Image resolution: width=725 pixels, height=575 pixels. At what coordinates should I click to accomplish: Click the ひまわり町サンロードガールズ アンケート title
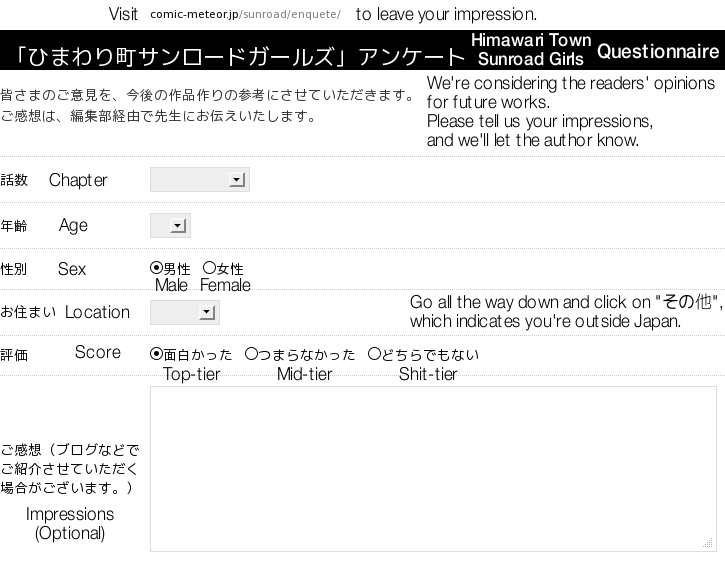235,56
